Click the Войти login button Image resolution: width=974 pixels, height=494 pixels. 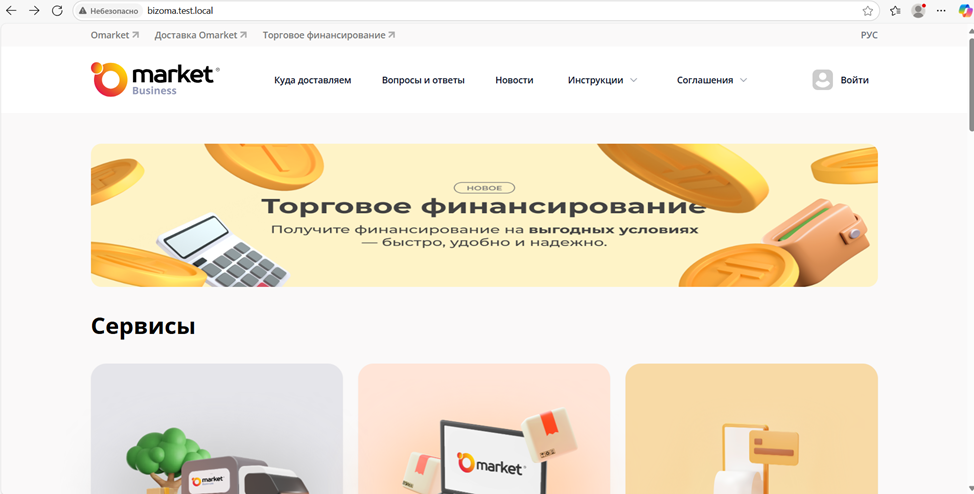pyautogui.click(x=855, y=80)
